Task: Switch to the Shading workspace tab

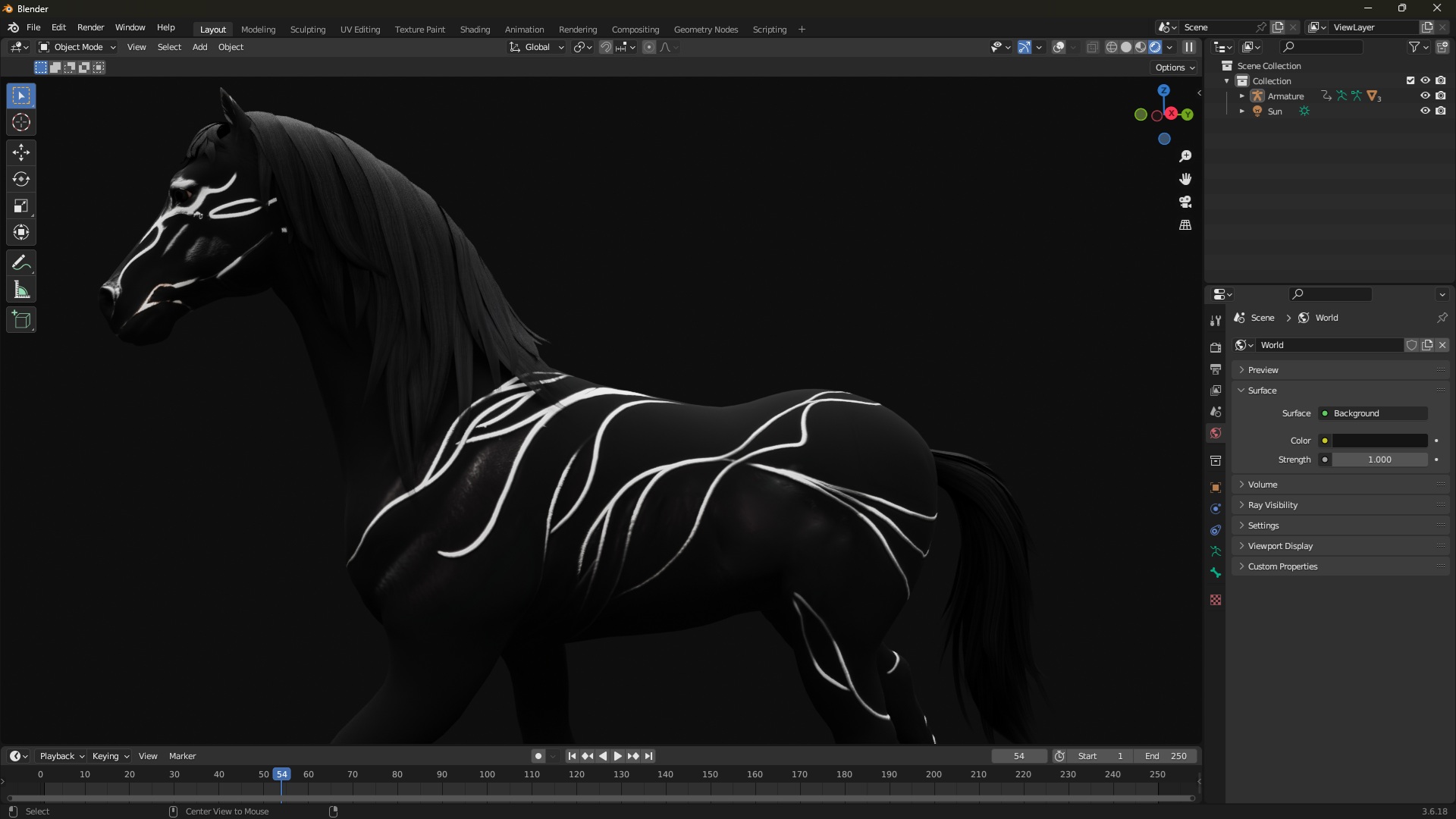Action: pyautogui.click(x=475, y=30)
